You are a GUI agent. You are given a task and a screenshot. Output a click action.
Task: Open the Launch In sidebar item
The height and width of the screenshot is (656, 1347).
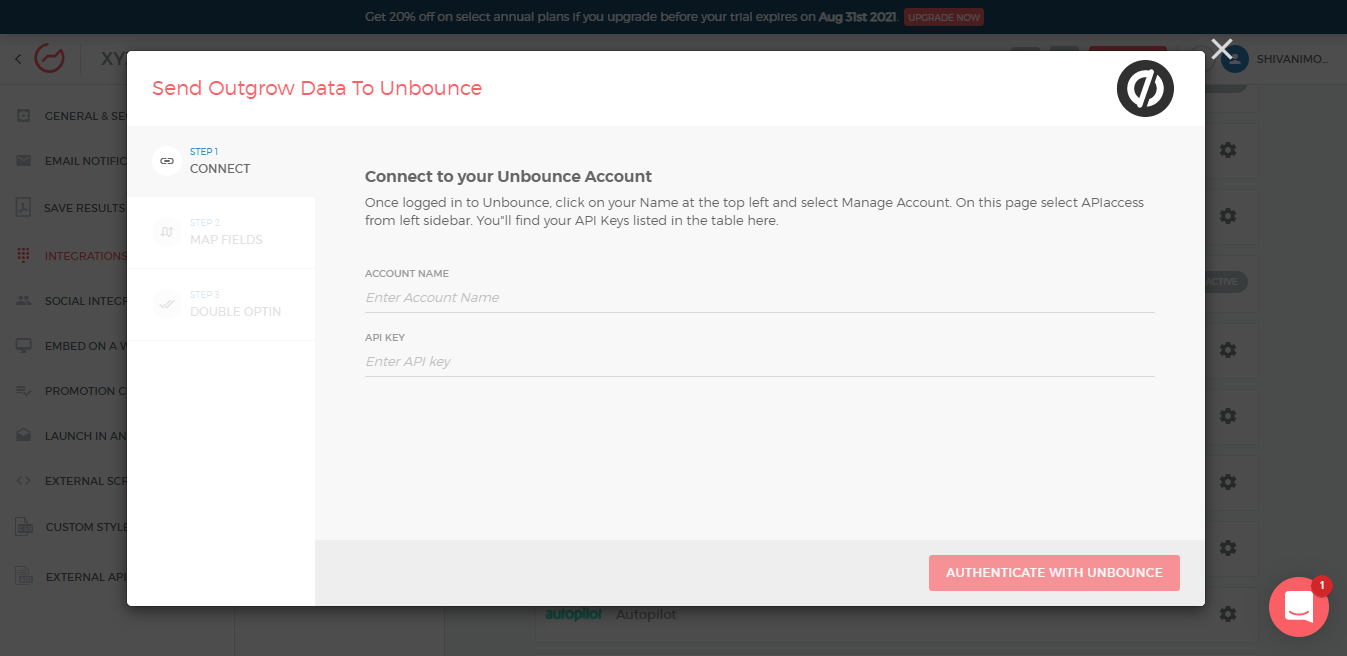[72, 436]
